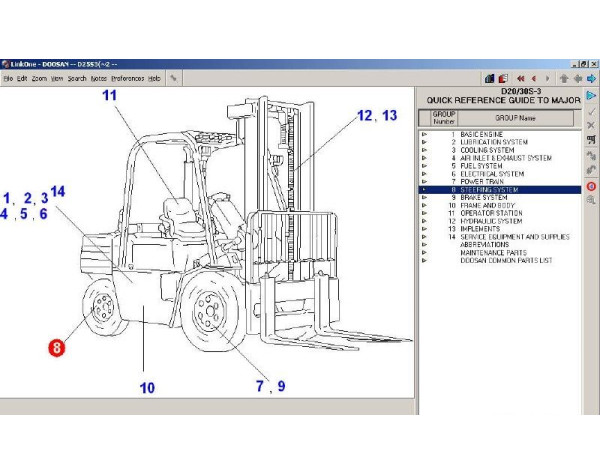This screenshot has width=600, height=475.
Task: Open the Preferences menu
Action: (x=127, y=77)
